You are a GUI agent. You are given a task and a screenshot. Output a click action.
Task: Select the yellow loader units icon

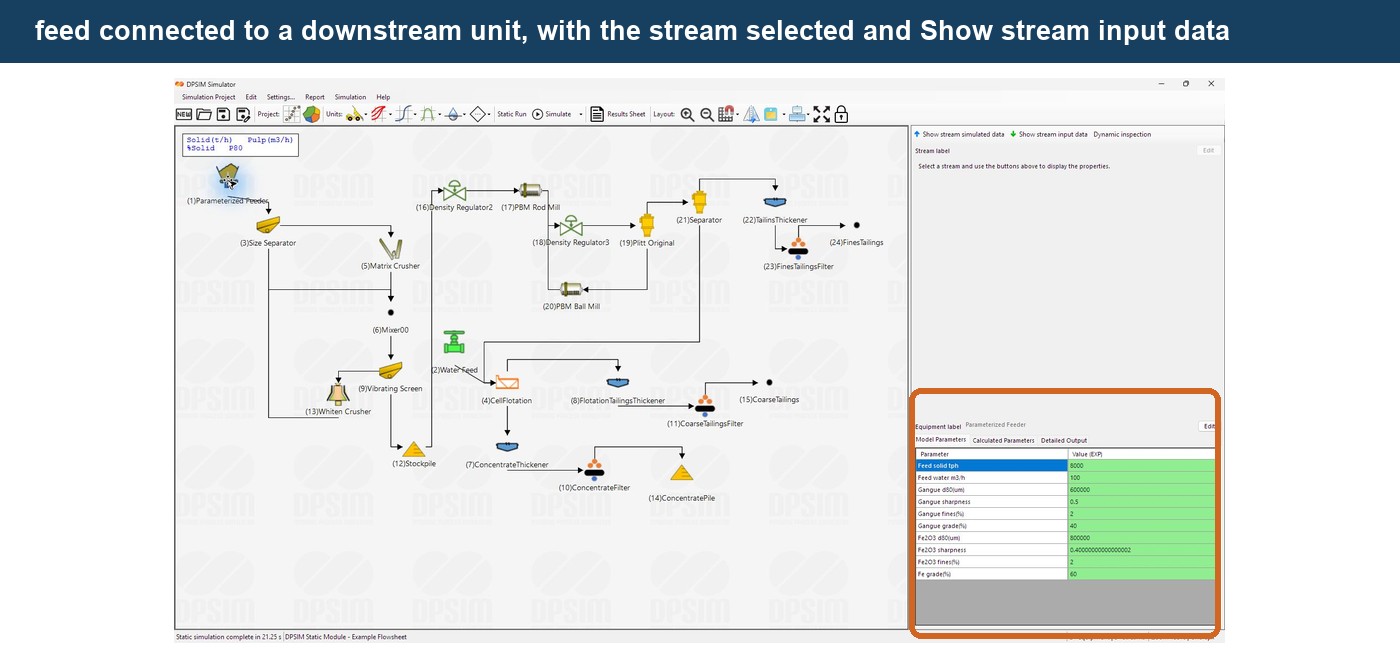[356, 114]
